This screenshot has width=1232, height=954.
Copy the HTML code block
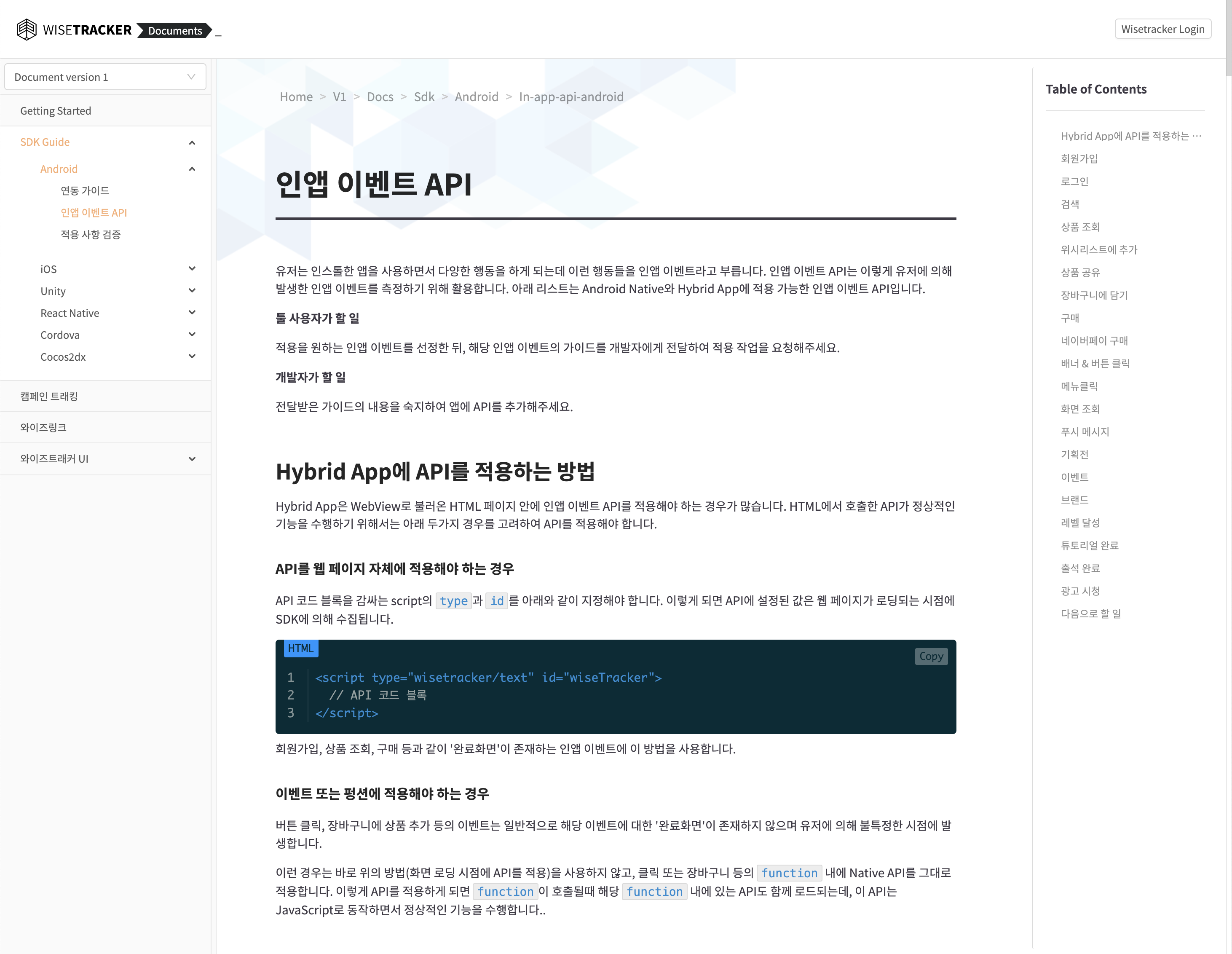[x=930, y=656]
